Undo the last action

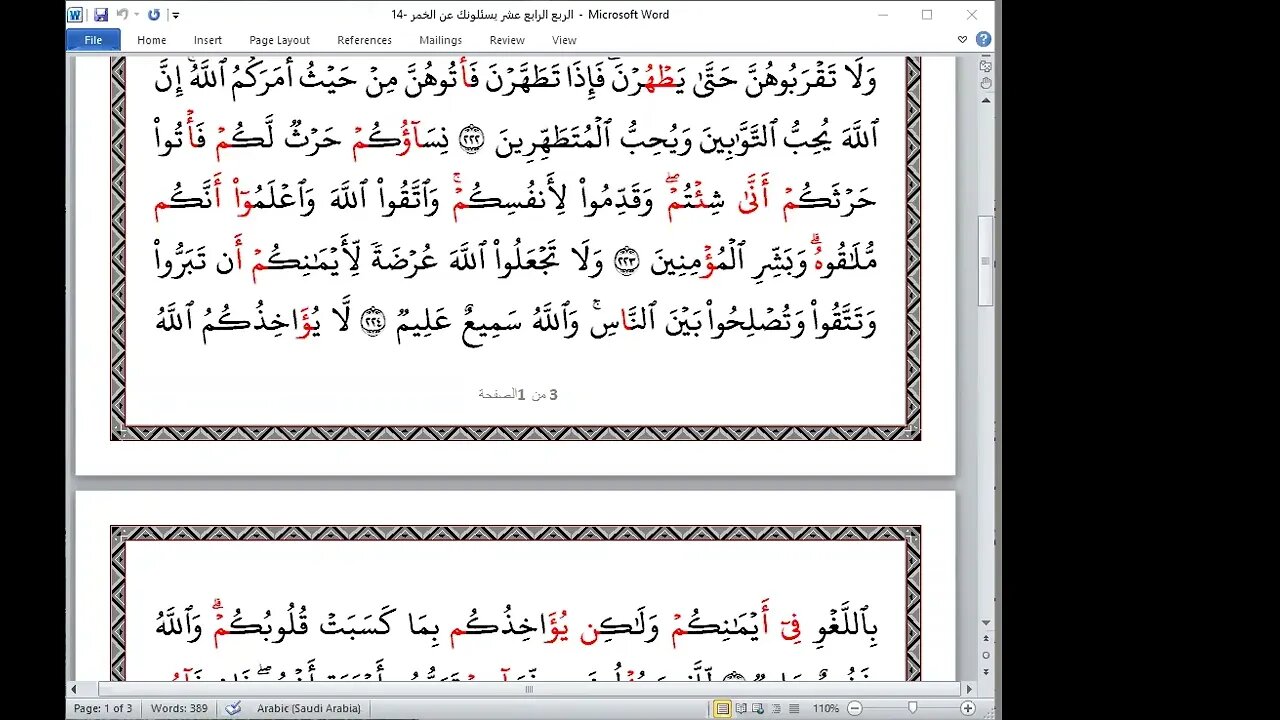[x=122, y=15]
